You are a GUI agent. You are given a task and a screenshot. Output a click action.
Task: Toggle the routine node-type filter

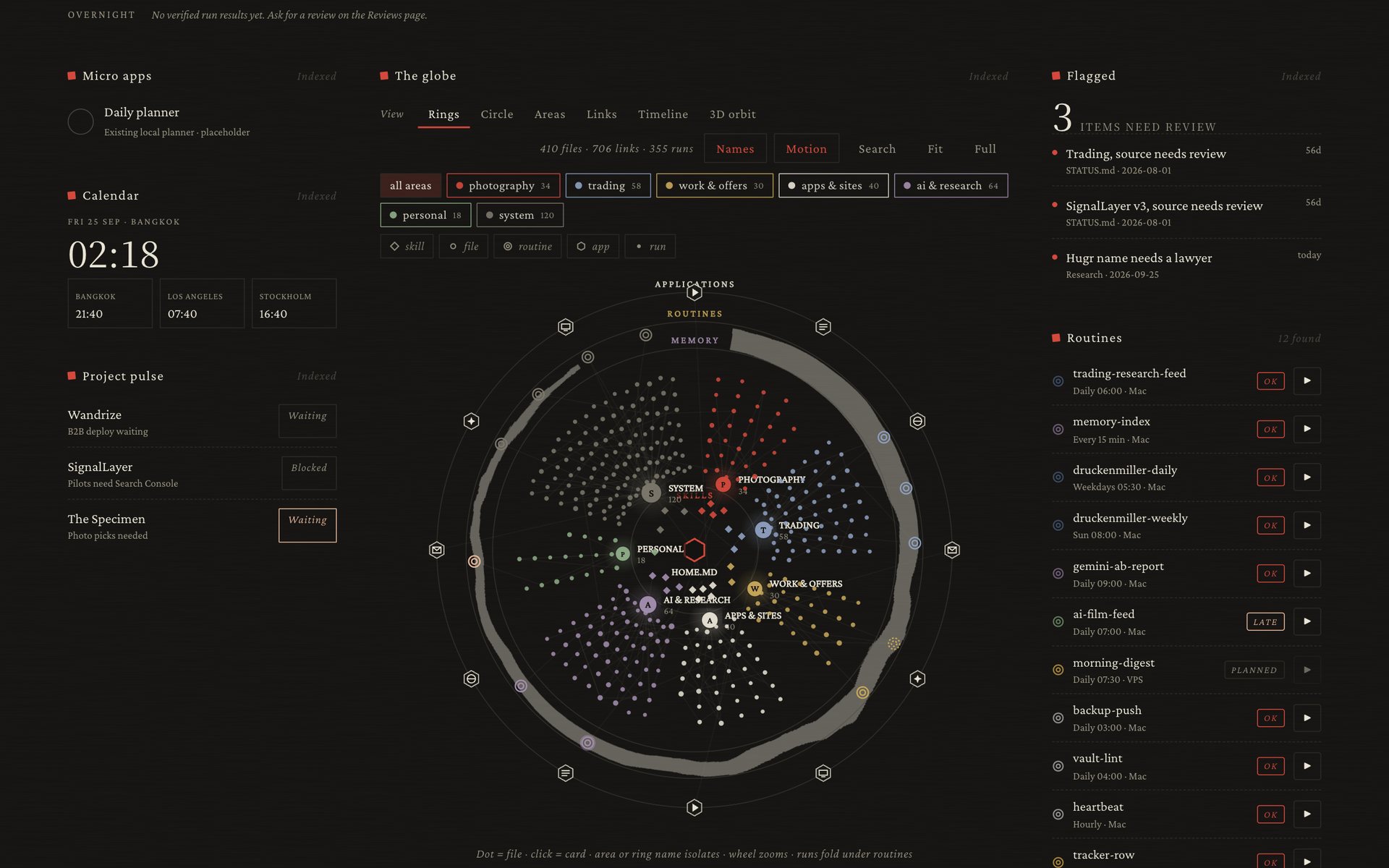527,247
